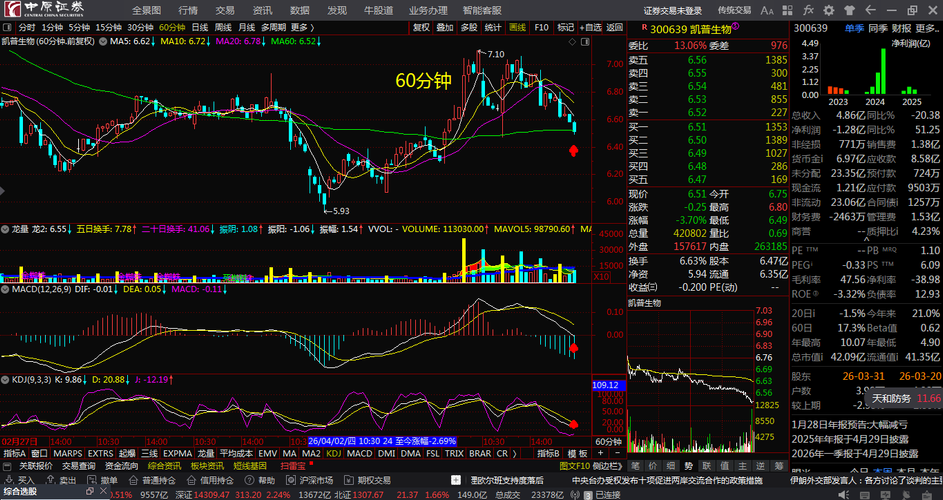
Task: Select the MACD indicator tab
Action: (x=360, y=453)
